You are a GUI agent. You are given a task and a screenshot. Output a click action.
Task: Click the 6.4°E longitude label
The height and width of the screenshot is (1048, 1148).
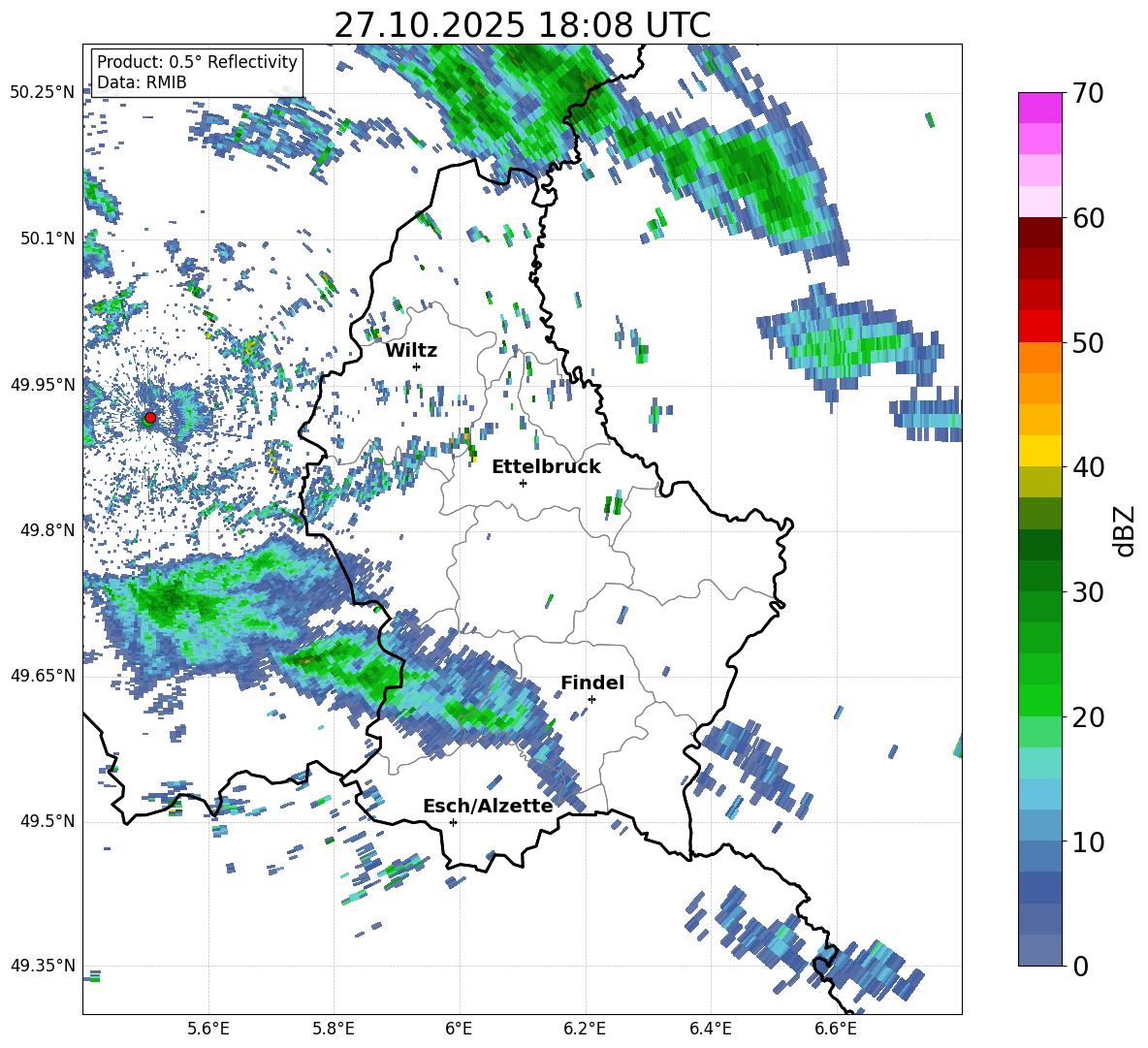pos(710,1030)
